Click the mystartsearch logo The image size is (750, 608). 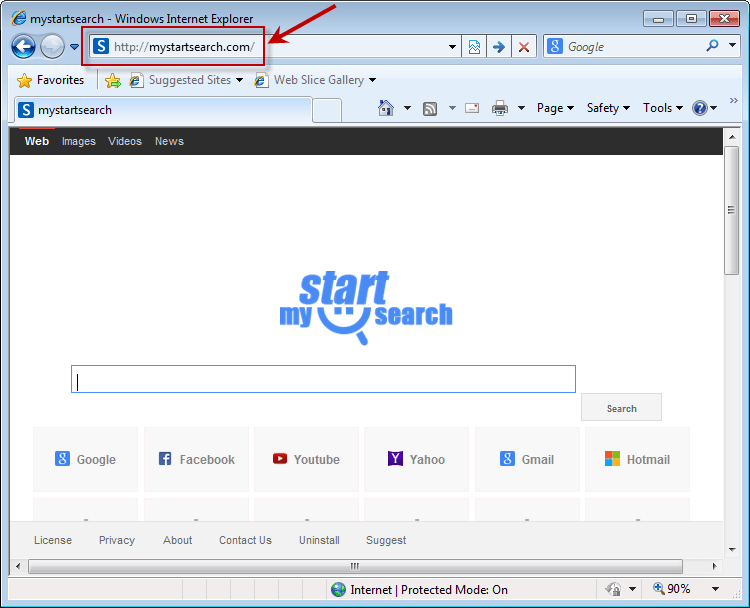366,307
